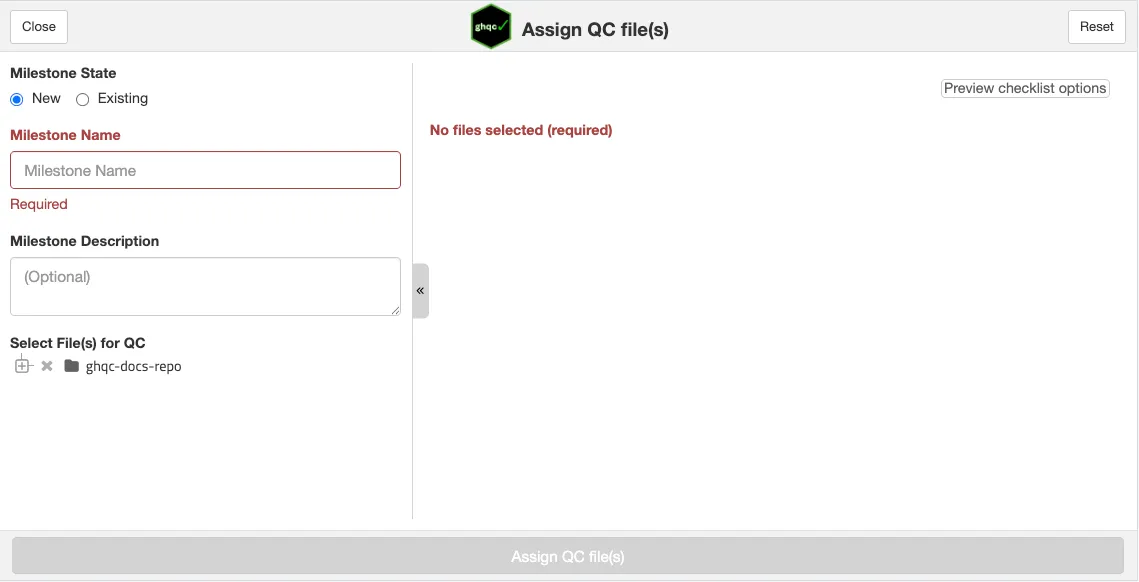Click the Milestone State heading label
The width and height of the screenshot is (1139, 582).
63,73
